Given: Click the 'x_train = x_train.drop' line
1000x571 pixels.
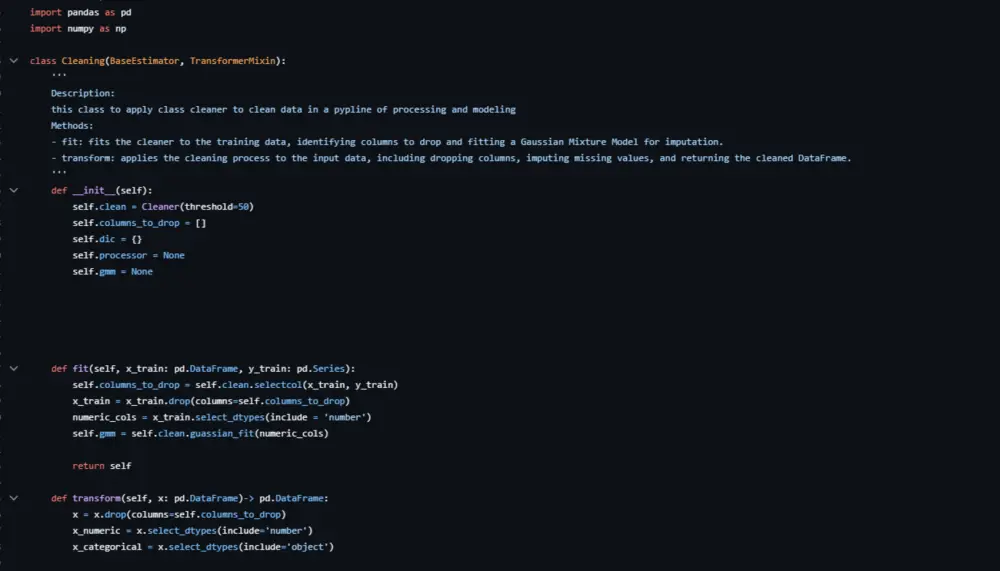Looking at the screenshot, I should point(211,401).
